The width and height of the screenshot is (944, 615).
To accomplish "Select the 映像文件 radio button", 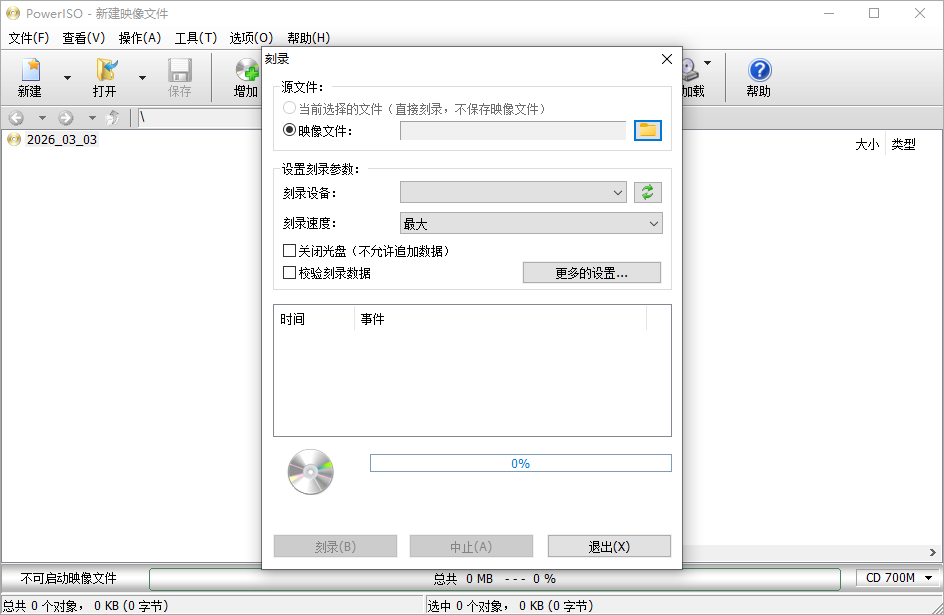I will point(288,130).
